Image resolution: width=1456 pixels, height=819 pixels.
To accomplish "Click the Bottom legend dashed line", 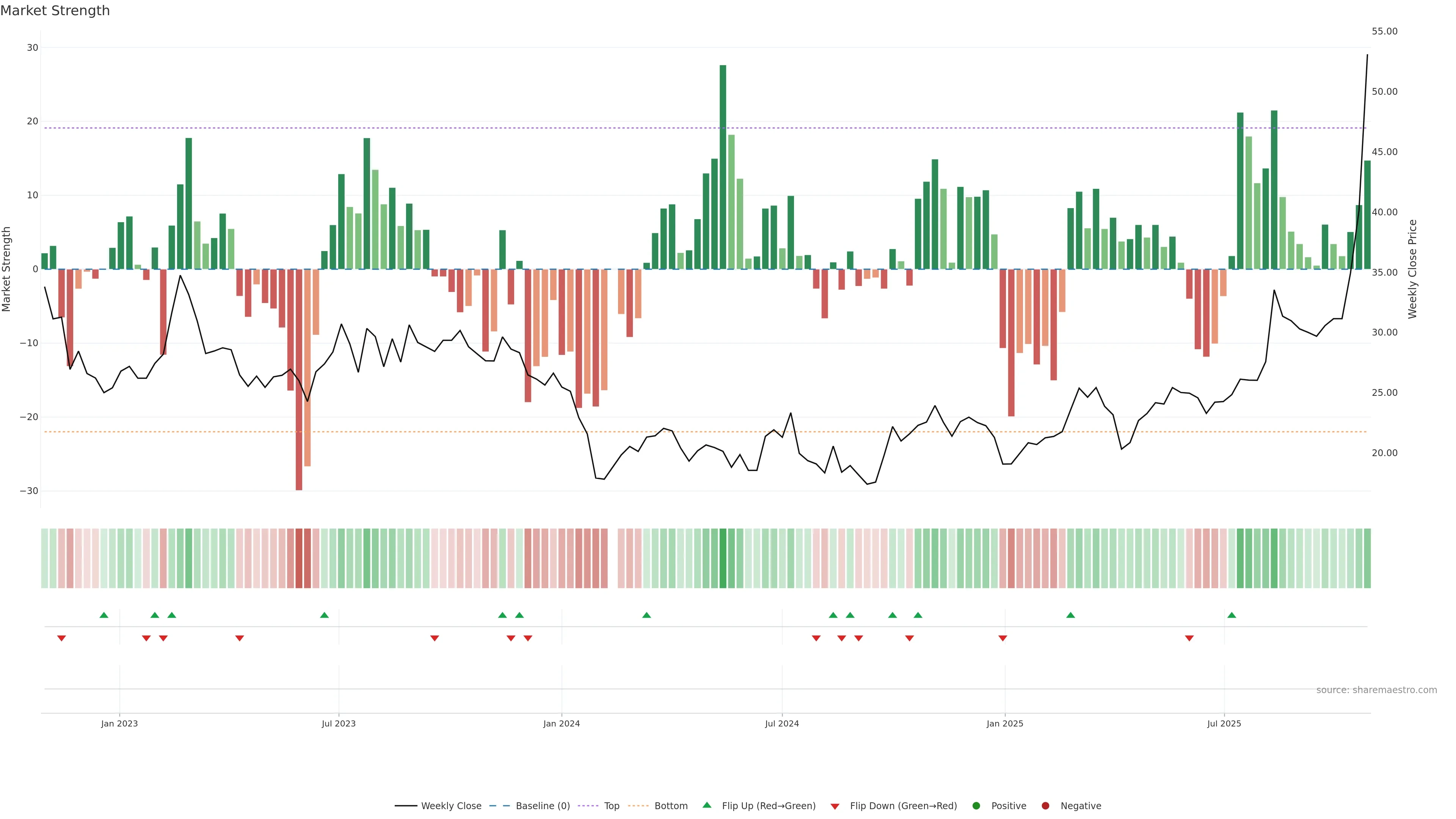I will point(638,805).
